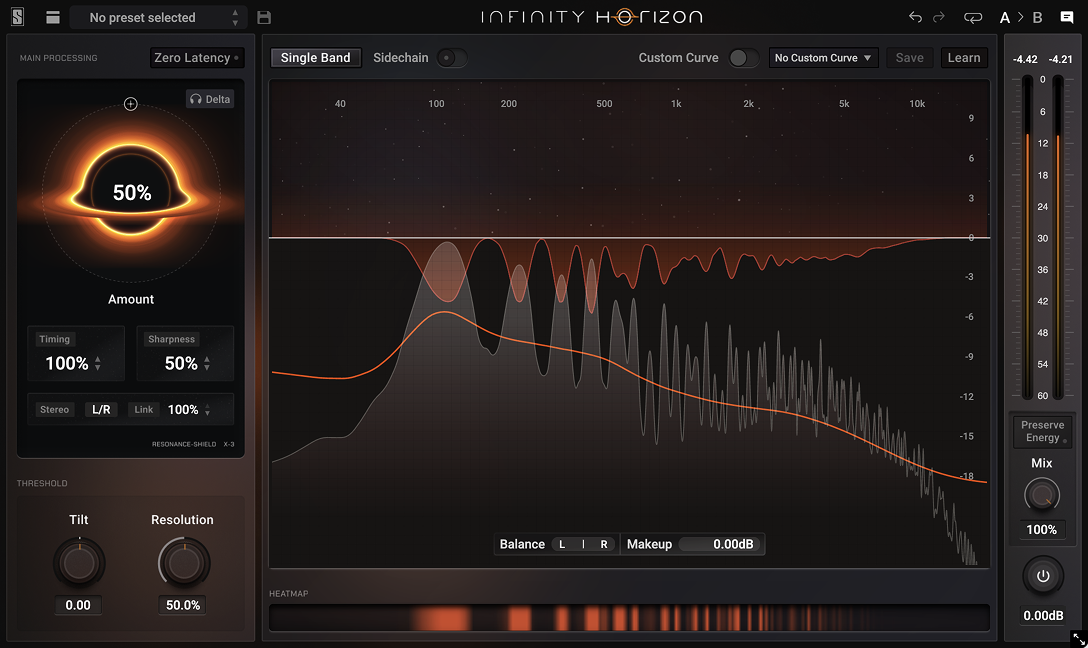This screenshot has height=648, width=1088.
Task: Adjust the Mix knob
Action: (x=1042, y=494)
